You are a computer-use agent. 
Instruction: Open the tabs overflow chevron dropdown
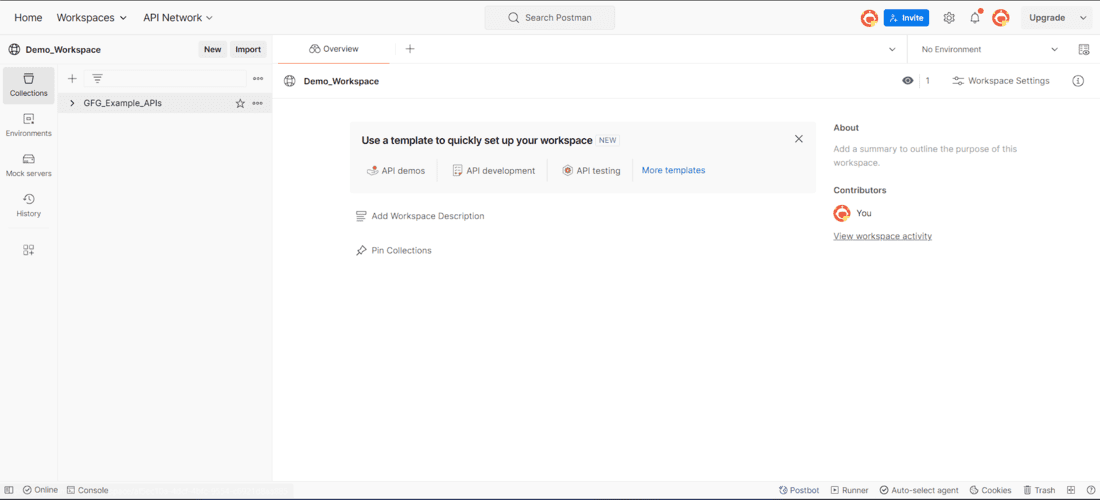[892, 50]
